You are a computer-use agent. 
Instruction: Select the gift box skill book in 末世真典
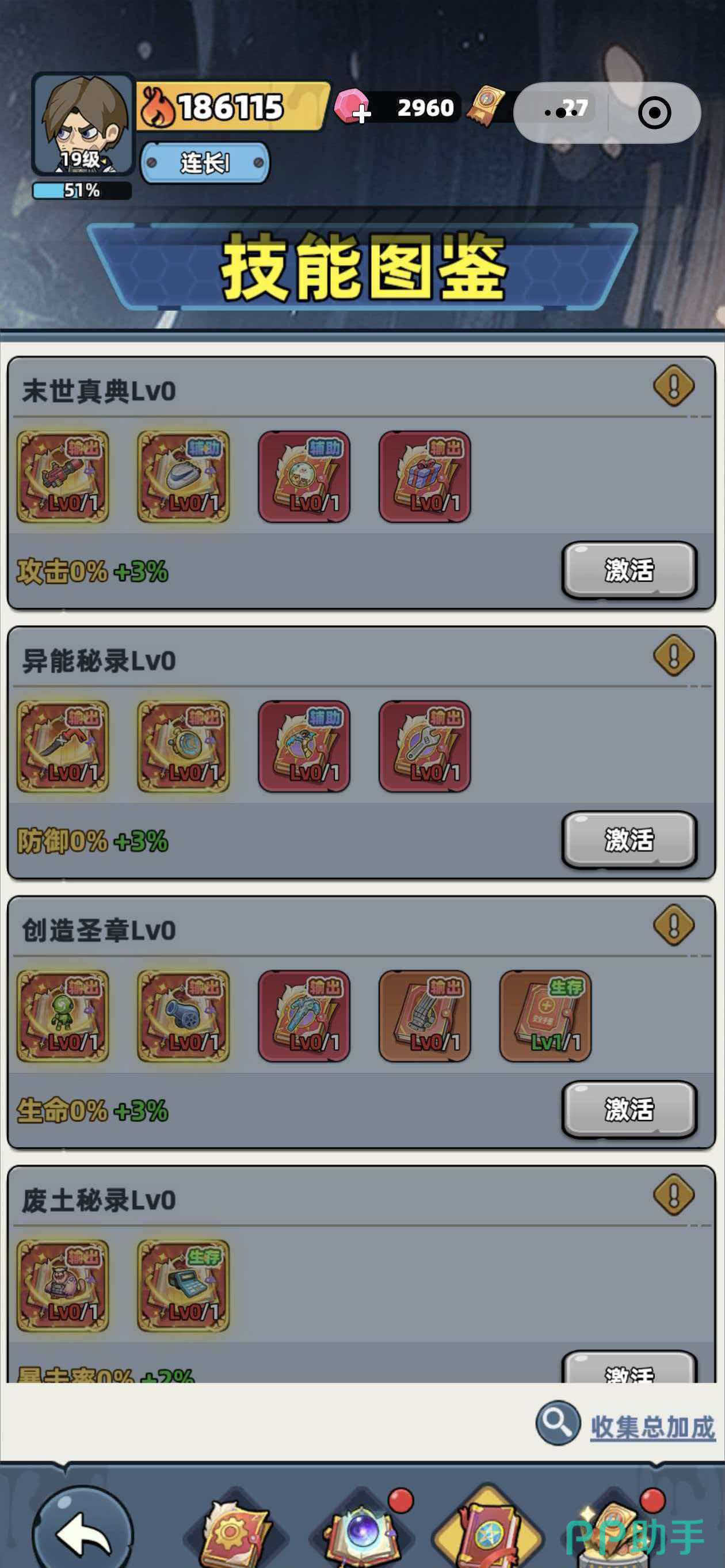[425, 477]
